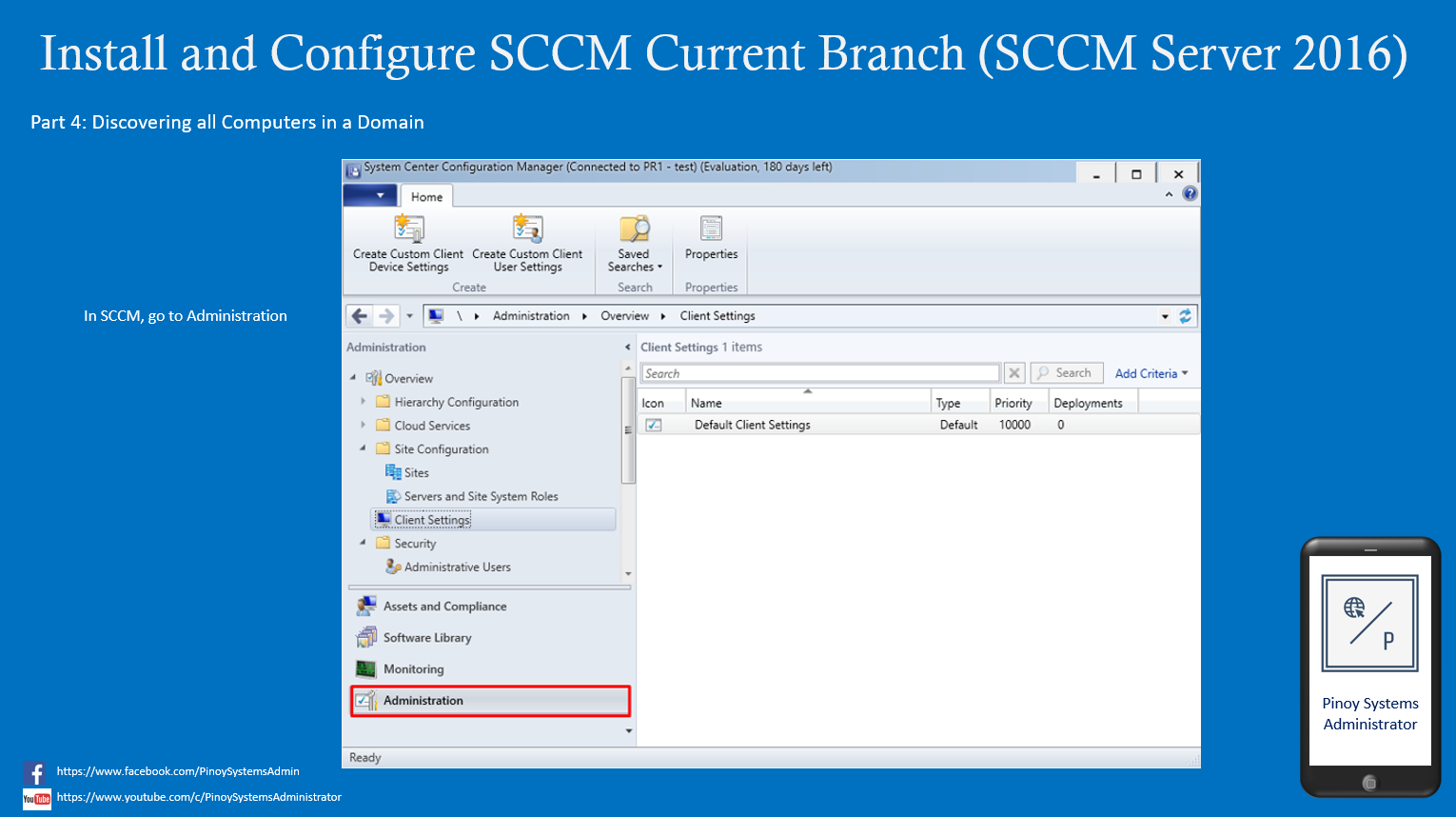Click Administration in the breadcrumb path
1456x817 pixels.
tap(531, 316)
